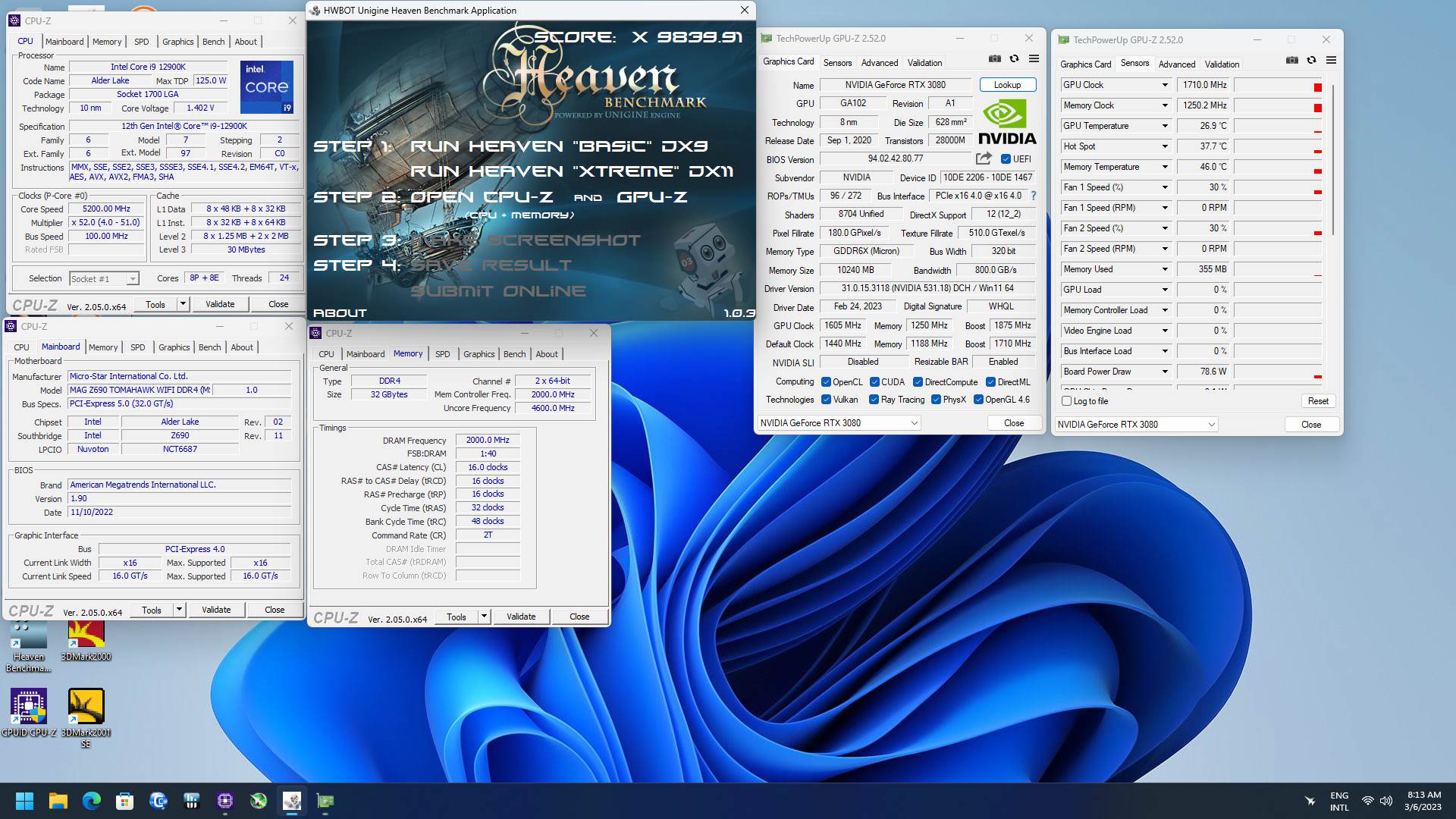Click Lookup button in GPU-Z

click(1007, 85)
